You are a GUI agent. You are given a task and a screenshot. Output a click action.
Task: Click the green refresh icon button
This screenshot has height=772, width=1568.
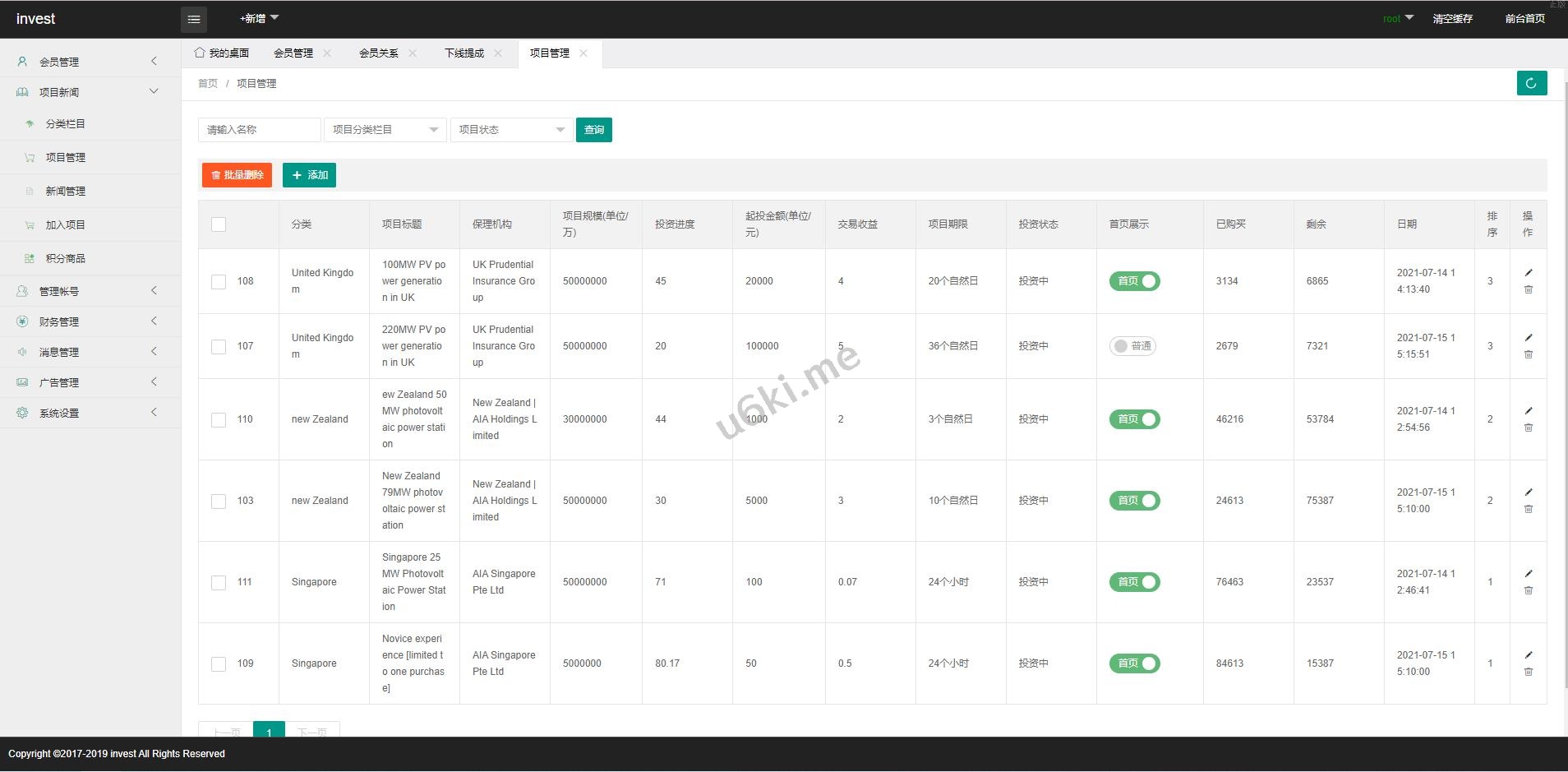(1531, 83)
